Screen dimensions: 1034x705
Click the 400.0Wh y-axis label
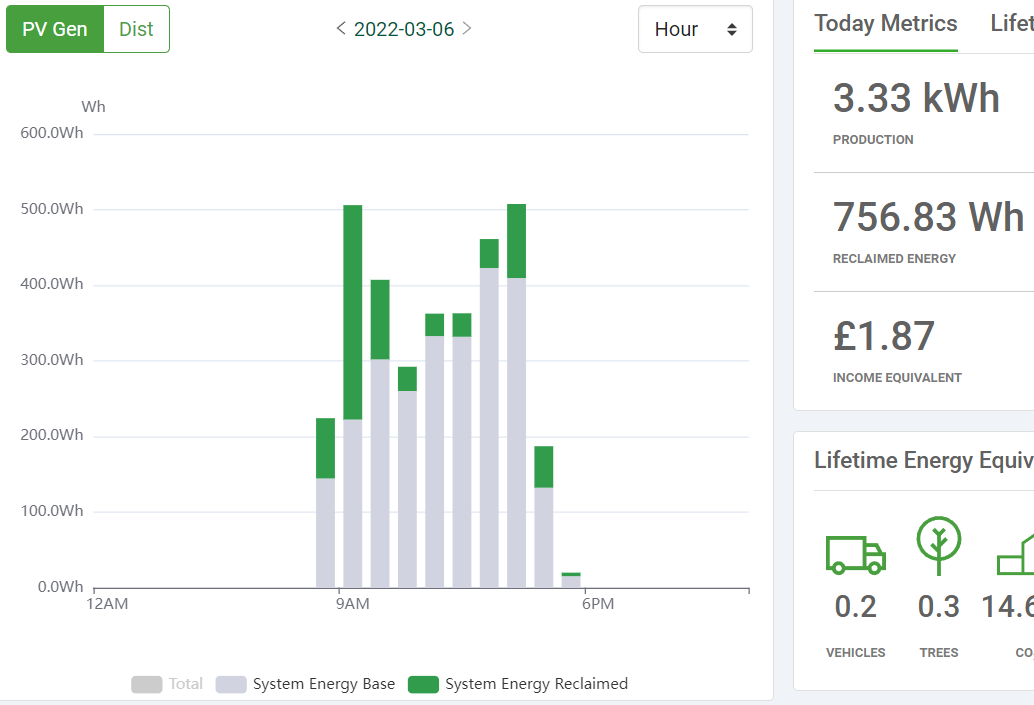tap(52, 284)
